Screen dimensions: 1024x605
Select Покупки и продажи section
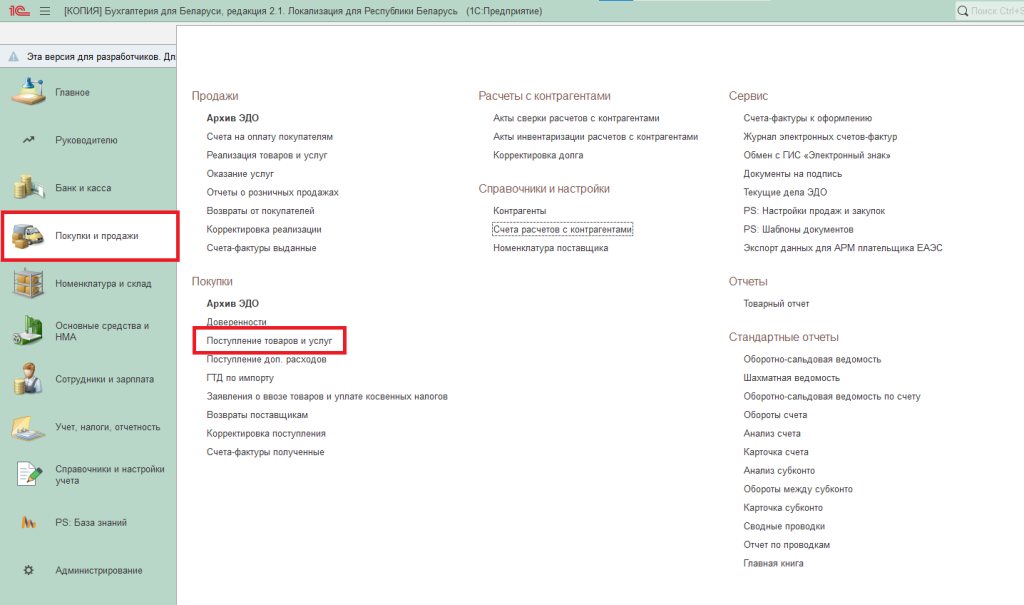pyautogui.click(x=96, y=236)
